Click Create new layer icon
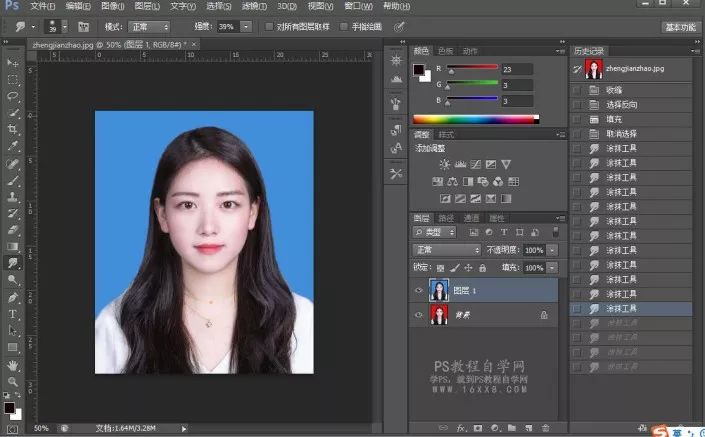The width and height of the screenshot is (705, 437). [x=529, y=428]
